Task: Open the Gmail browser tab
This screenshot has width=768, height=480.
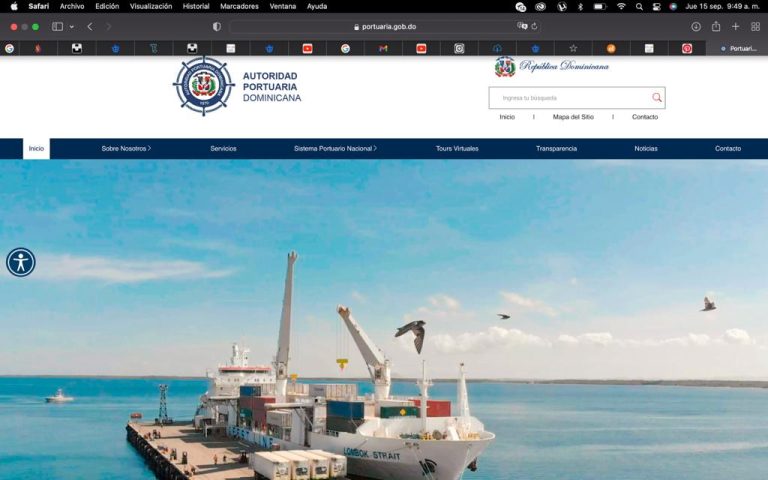Action: click(383, 48)
